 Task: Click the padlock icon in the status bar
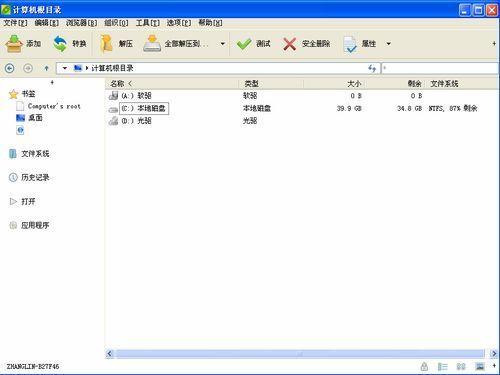(x=424, y=366)
